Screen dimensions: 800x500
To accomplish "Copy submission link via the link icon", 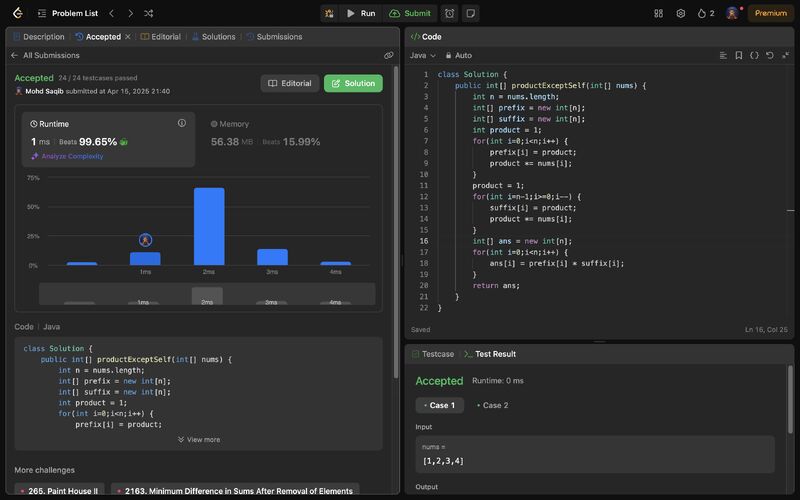I will click(388, 55).
